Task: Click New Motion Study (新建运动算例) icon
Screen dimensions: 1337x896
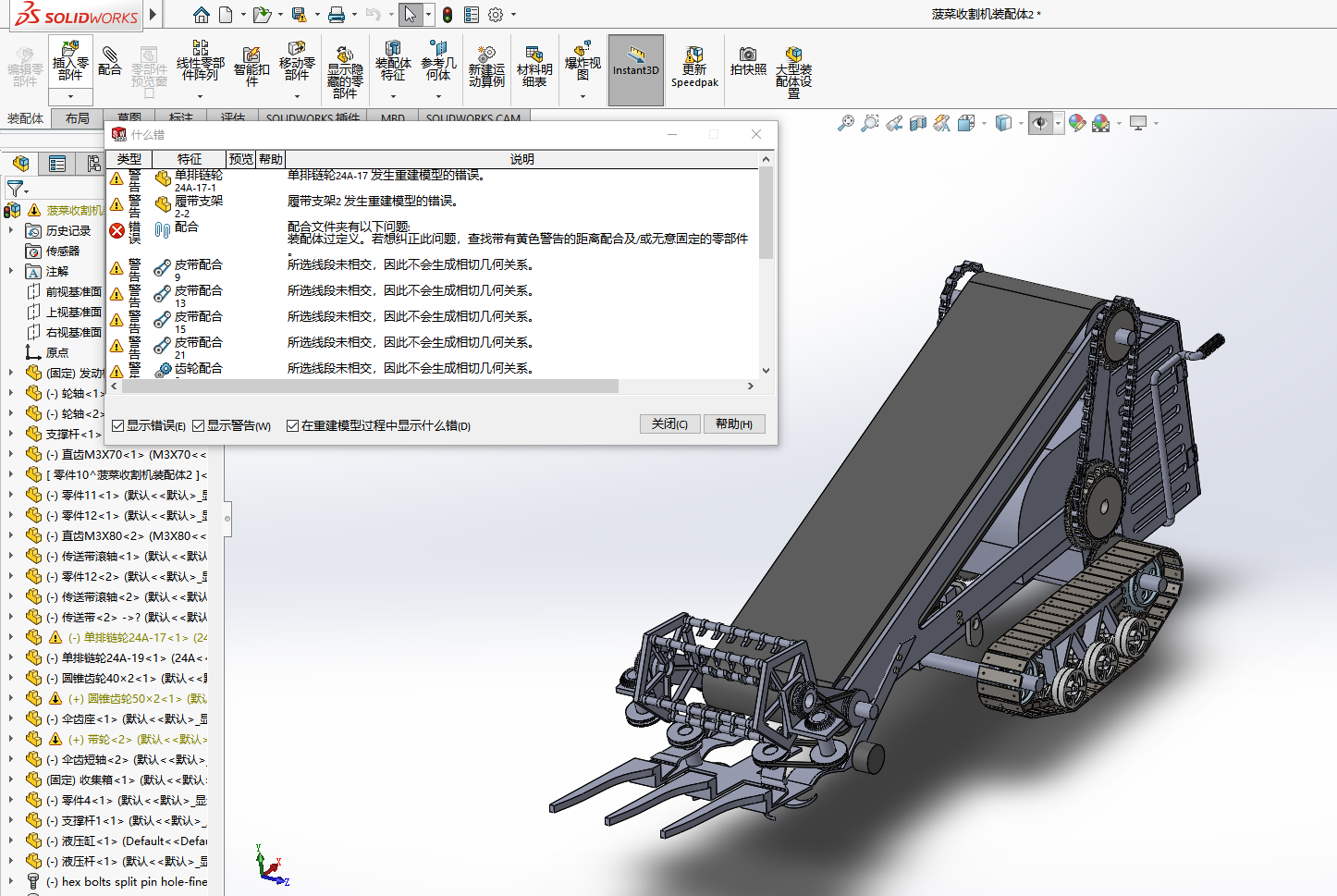Action: (x=486, y=67)
